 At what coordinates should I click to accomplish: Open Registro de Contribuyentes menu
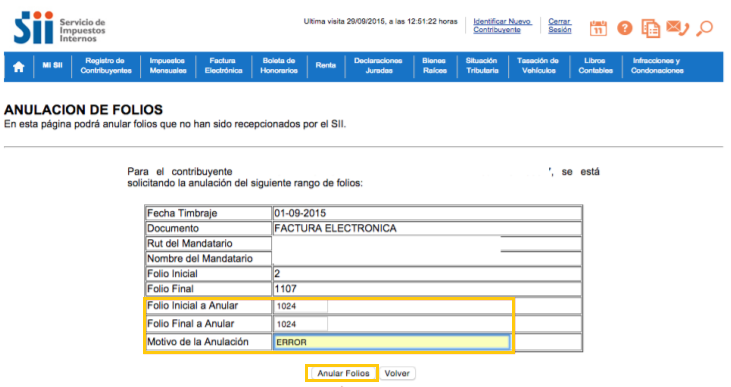tap(106, 66)
